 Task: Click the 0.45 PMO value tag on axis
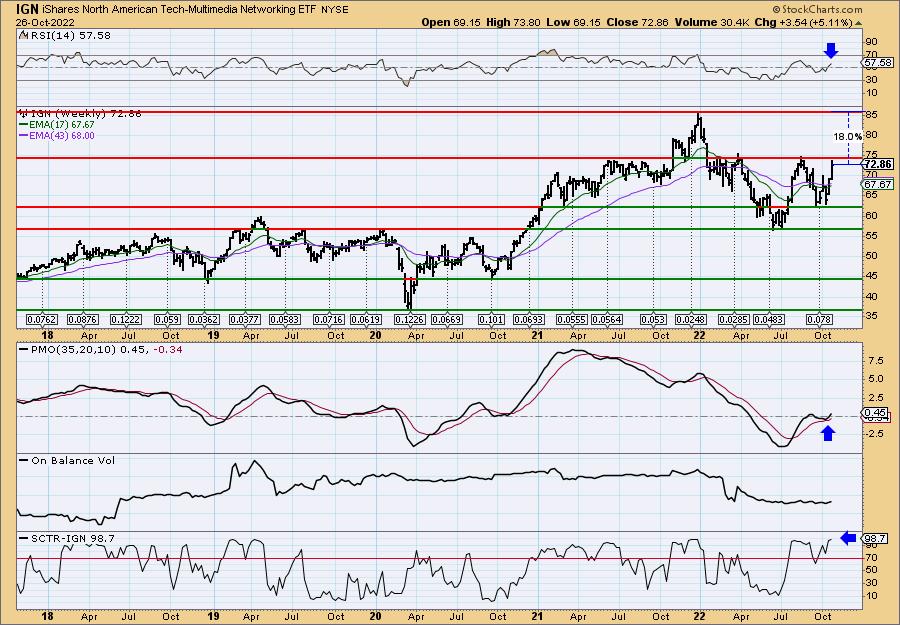[876, 413]
